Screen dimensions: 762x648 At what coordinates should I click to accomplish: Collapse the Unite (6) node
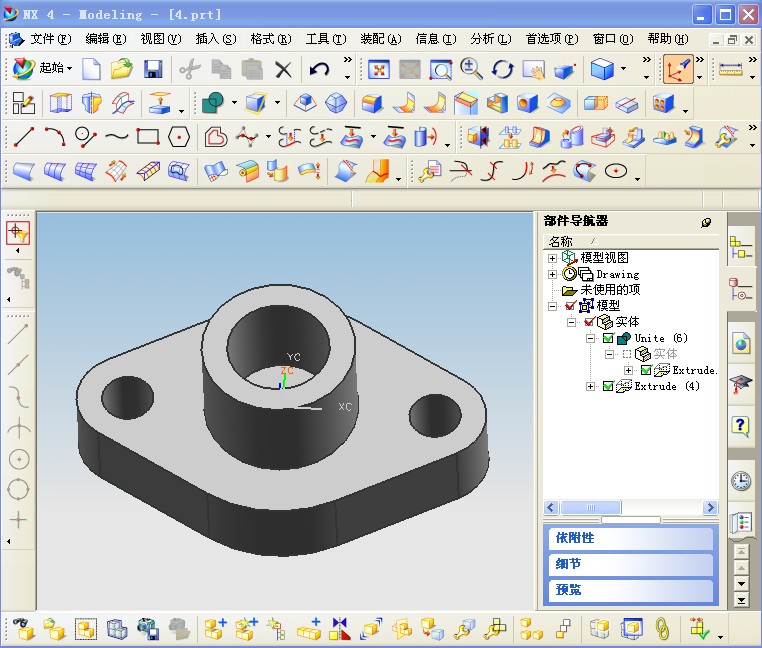point(590,338)
